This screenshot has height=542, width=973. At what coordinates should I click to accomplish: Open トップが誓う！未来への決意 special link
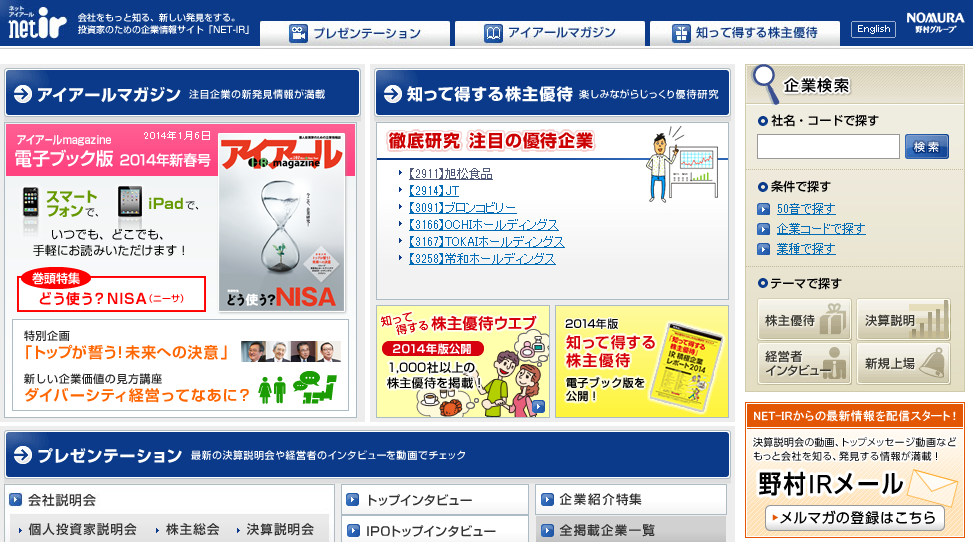[x=126, y=353]
